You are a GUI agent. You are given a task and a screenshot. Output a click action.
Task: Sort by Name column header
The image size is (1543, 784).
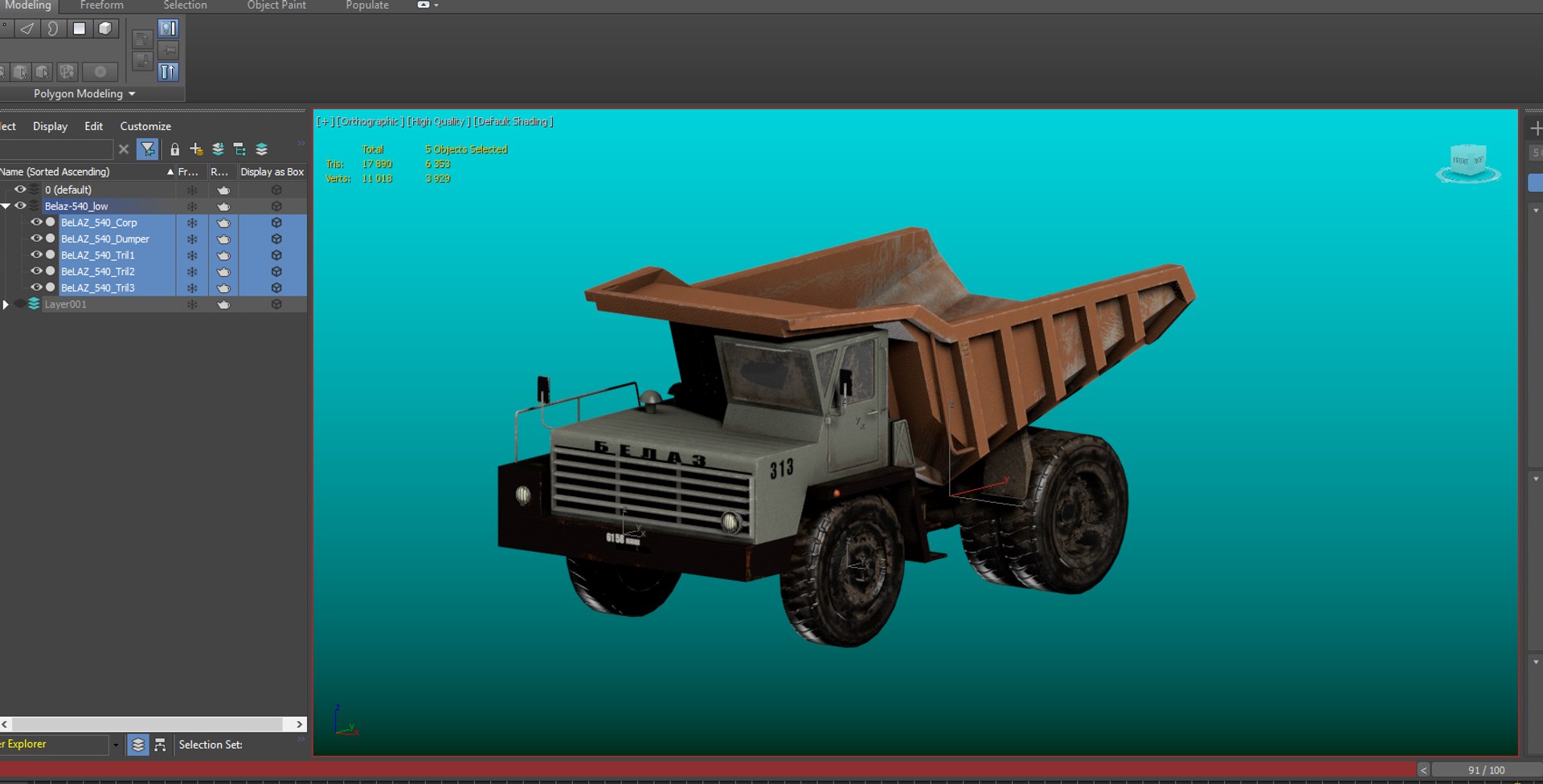[x=88, y=172]
